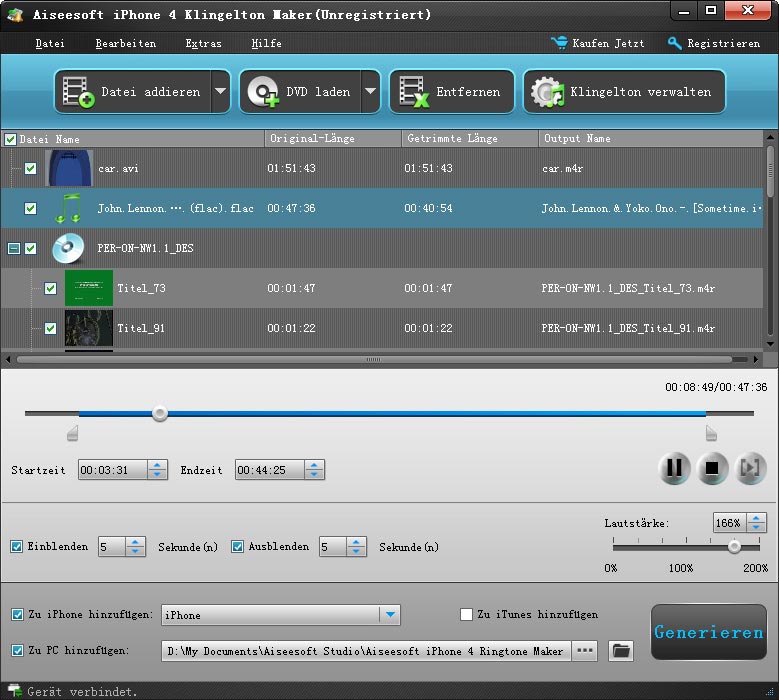The image size is (779, 700).
Task: Click the Registrieren link
Action: pos(723,43)
